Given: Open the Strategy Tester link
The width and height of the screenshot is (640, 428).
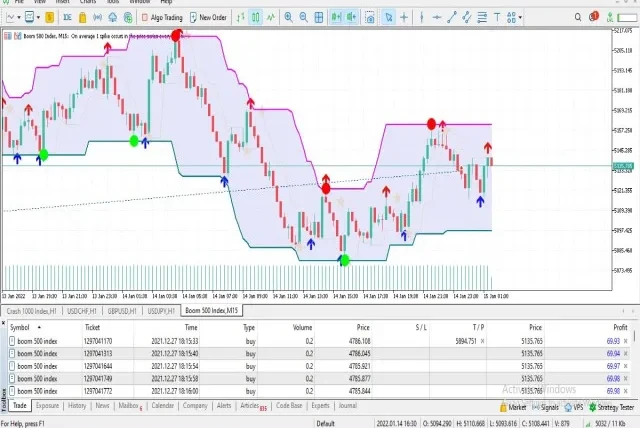Looking at the screenshot, I should [611, 407].
